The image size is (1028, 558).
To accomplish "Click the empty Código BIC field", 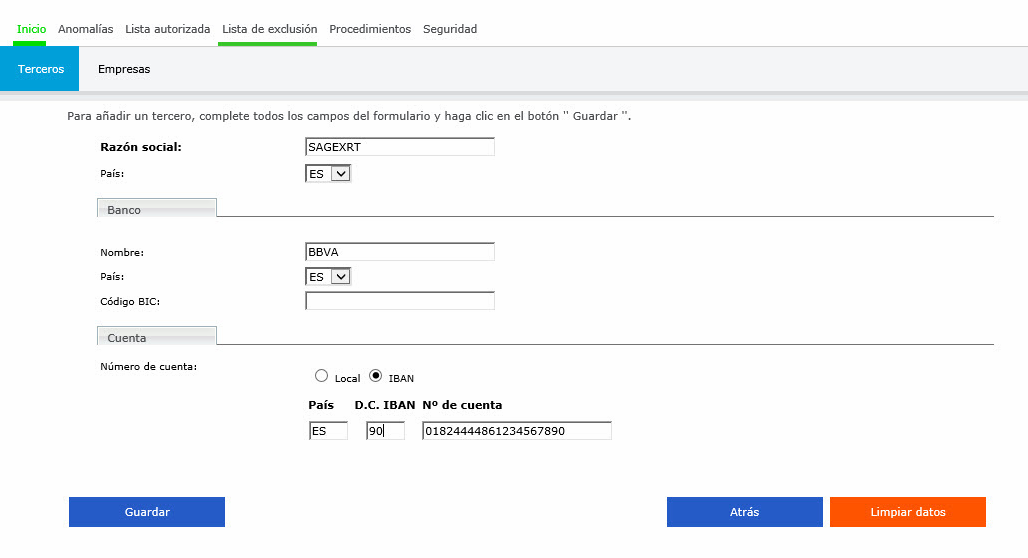I will (x=400, y=301).
